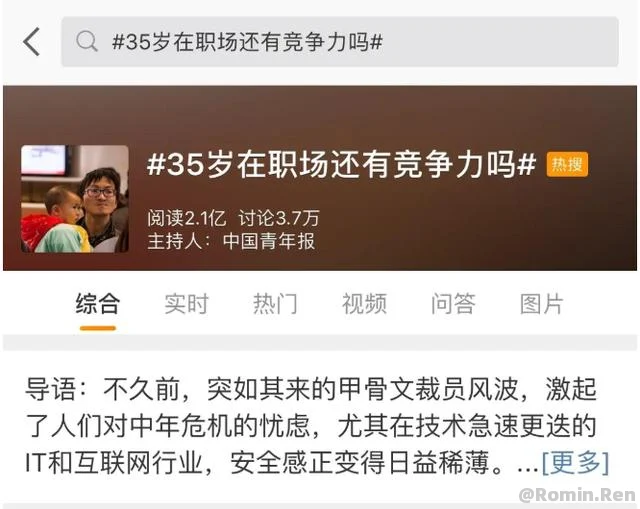Tap the brown topic header banner

coord(320,178)
